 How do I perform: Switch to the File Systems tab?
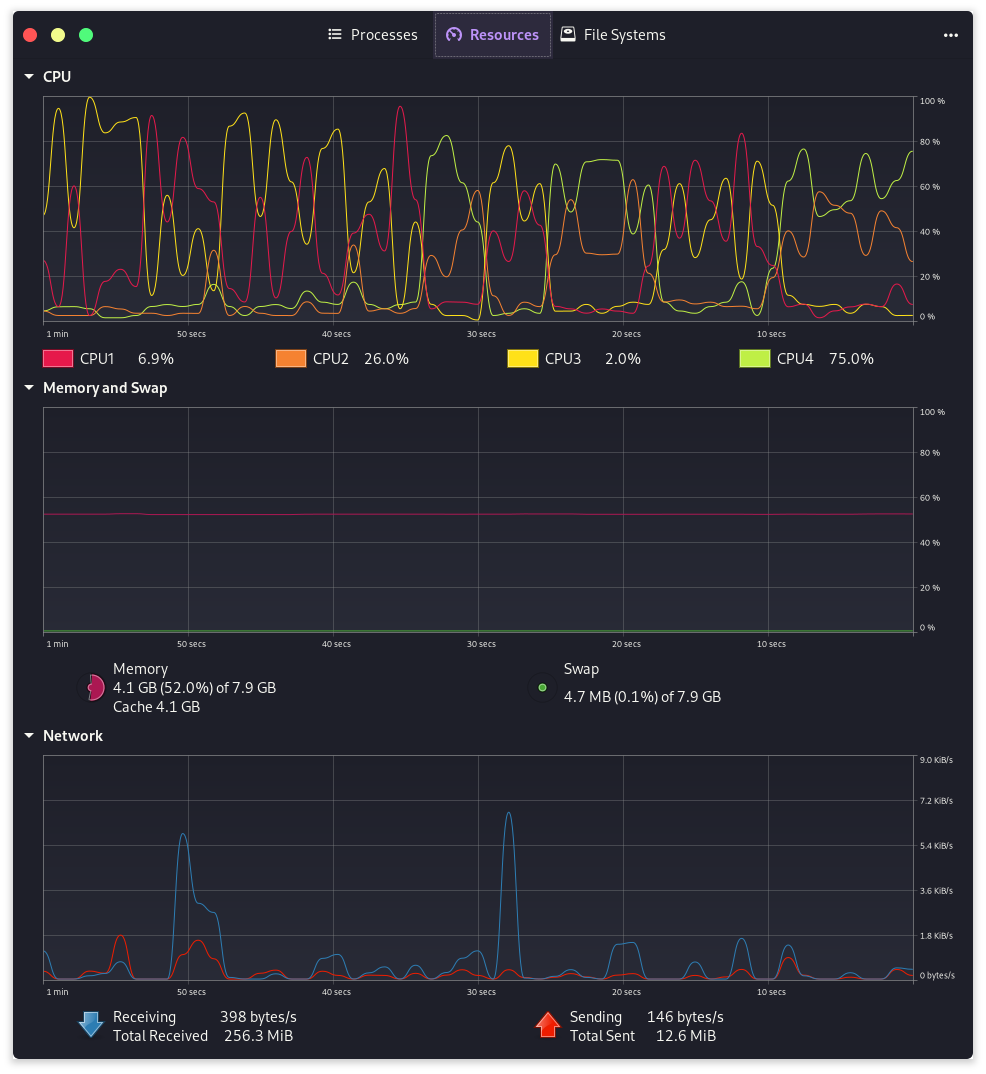[x=613, y=34]
